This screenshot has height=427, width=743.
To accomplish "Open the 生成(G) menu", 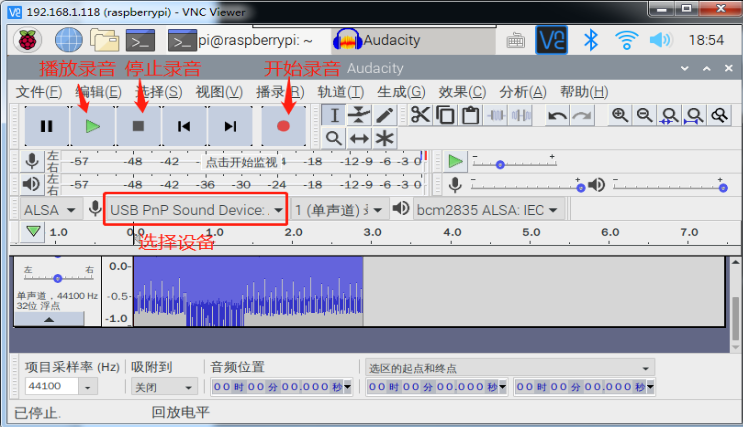I will click(x=401, y=92).
